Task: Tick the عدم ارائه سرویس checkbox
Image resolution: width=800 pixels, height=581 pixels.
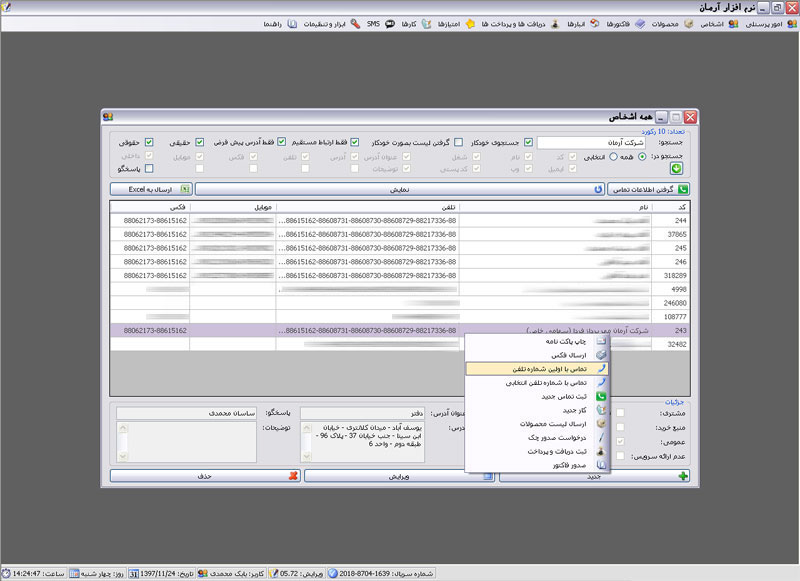Action: (620, 456)
